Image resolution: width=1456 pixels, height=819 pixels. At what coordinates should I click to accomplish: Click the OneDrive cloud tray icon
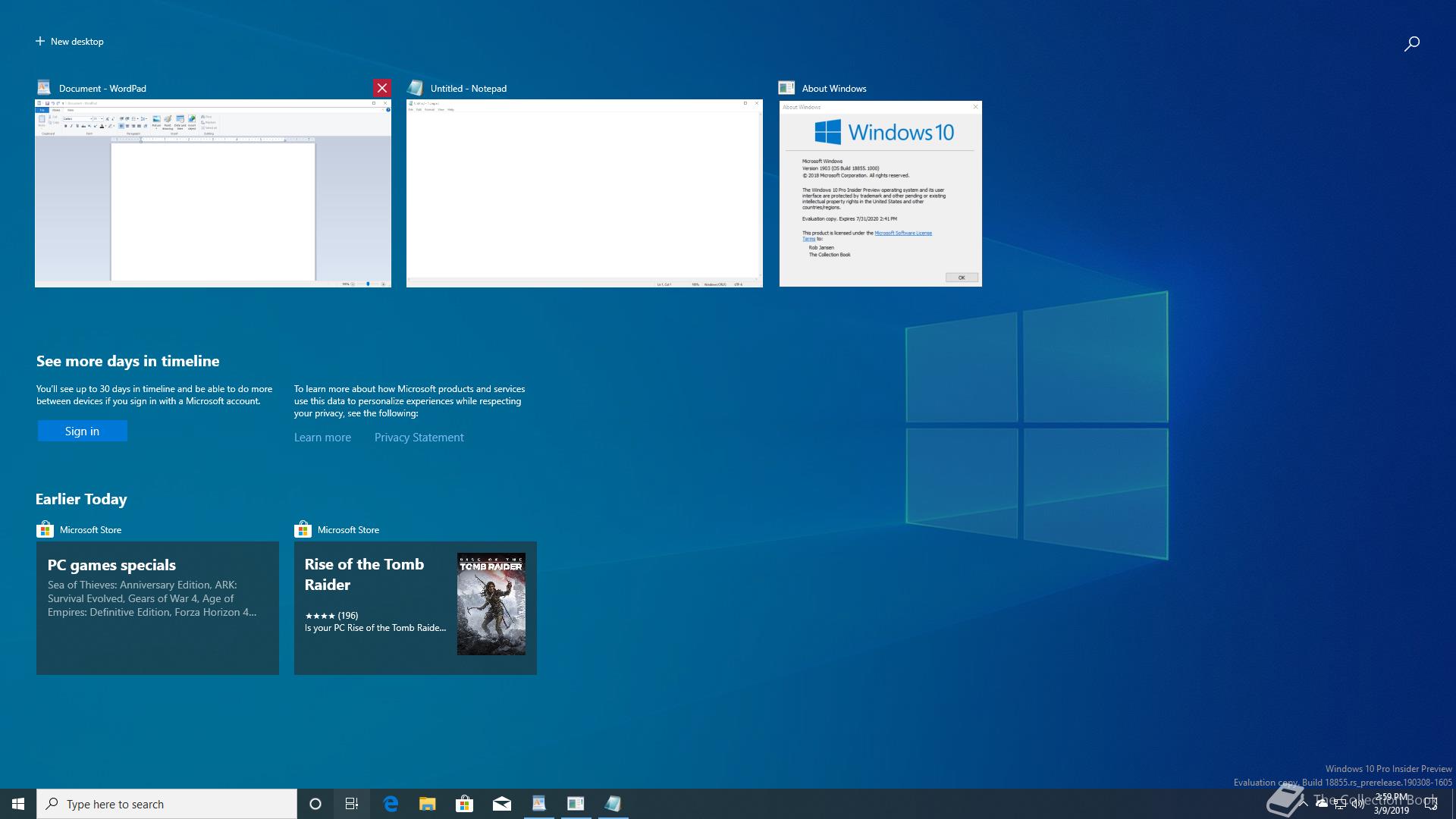coord(1322,804)
